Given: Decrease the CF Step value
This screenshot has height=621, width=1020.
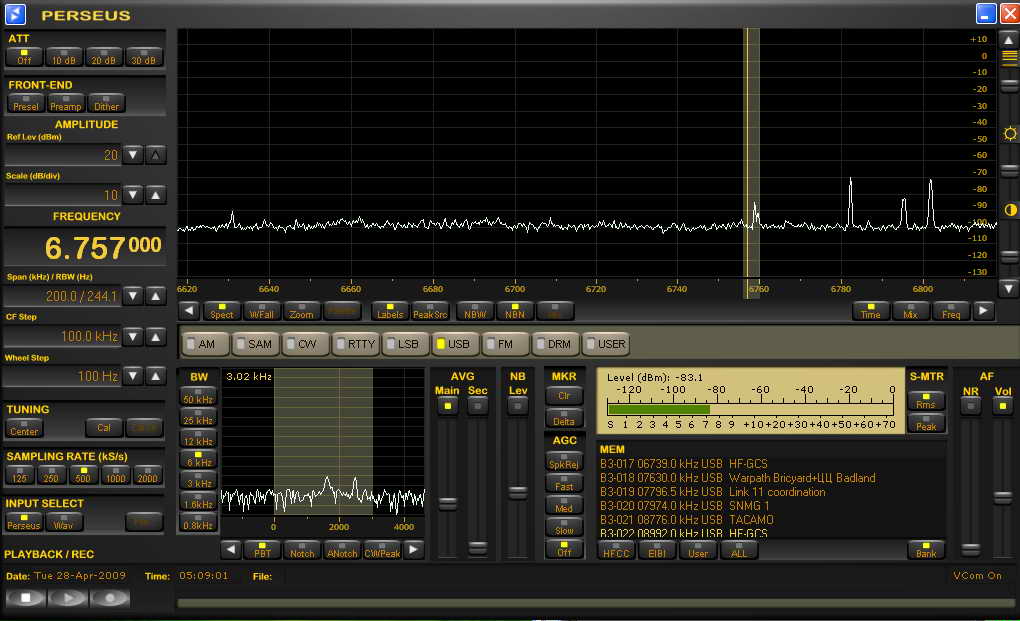Looking at the screenshot, I should (133, 337).
